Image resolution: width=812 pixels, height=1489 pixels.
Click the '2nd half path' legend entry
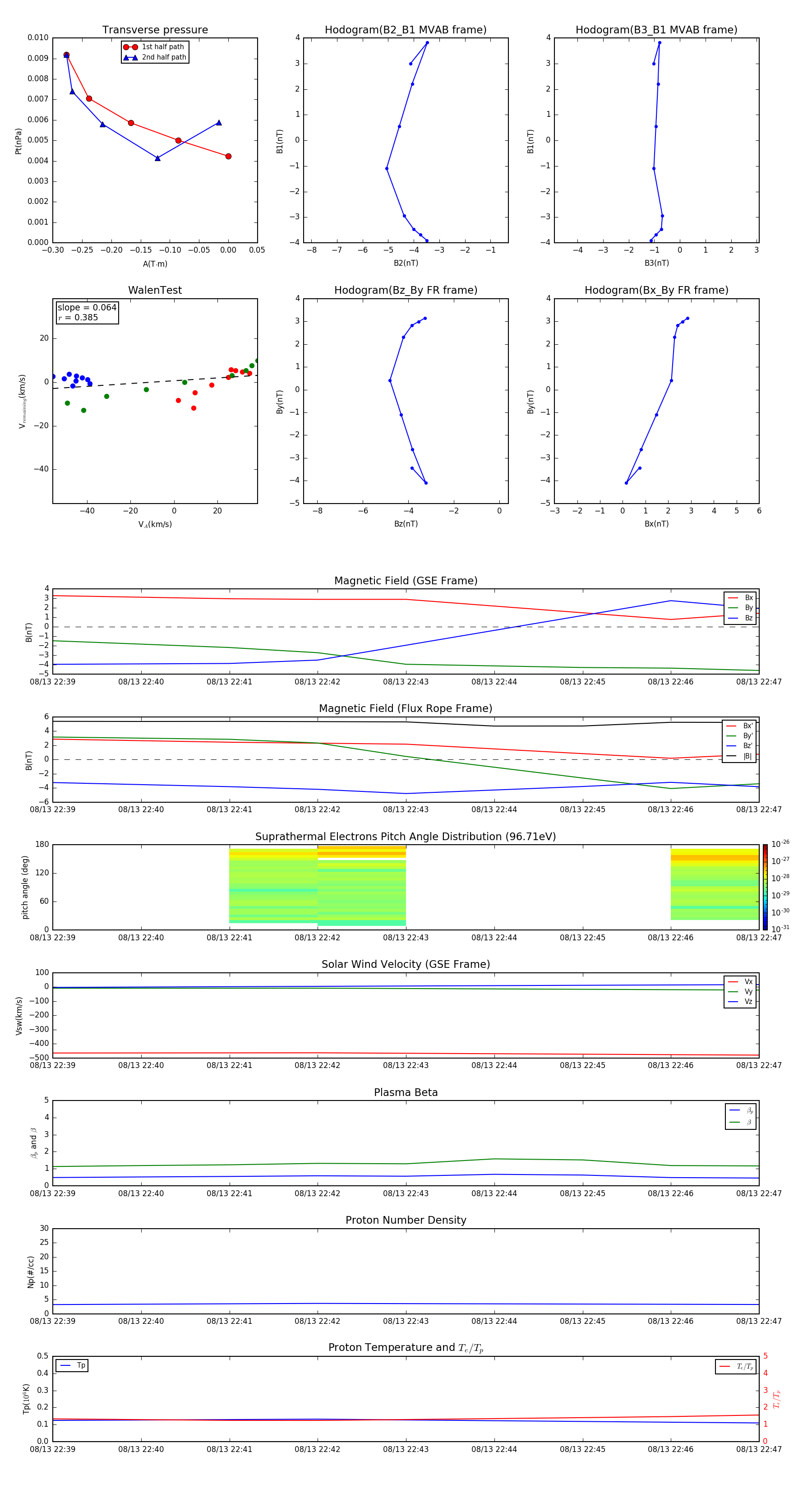[x=155, y=57]
